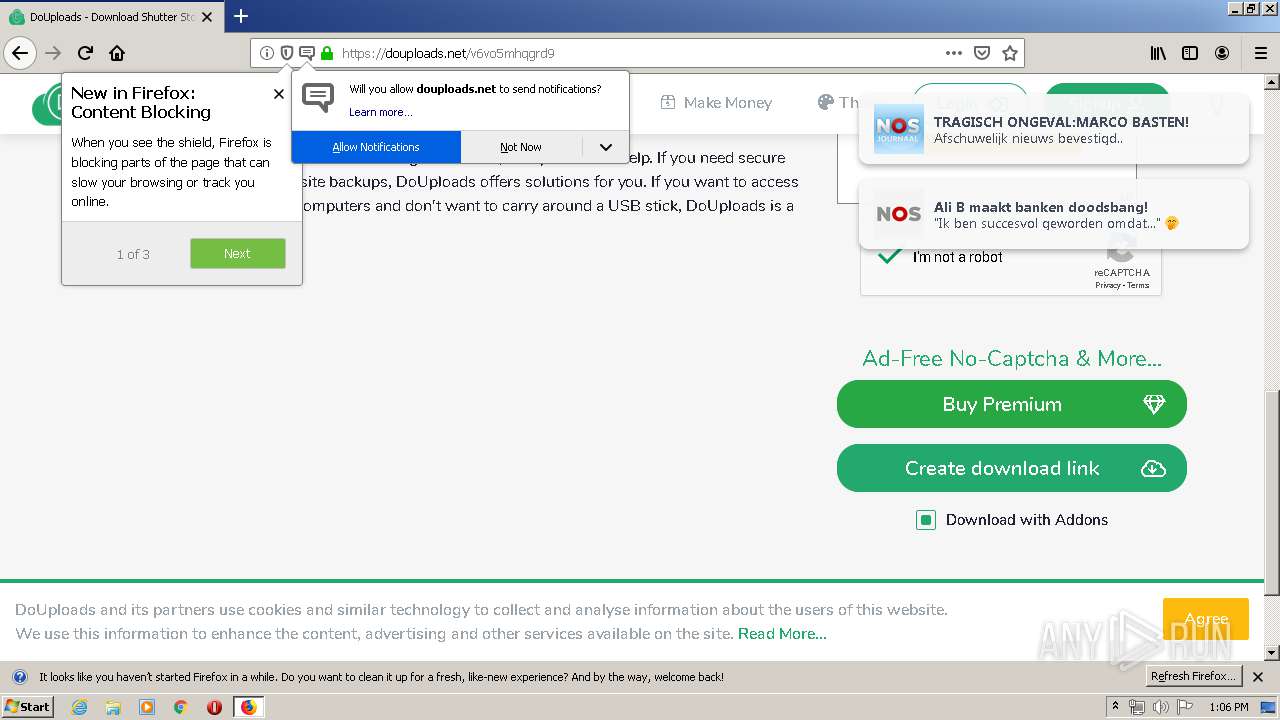Viewport: 1280px width, 720px height.
Task: Open the Windows Start menu
Action: (x=27, y=706)
